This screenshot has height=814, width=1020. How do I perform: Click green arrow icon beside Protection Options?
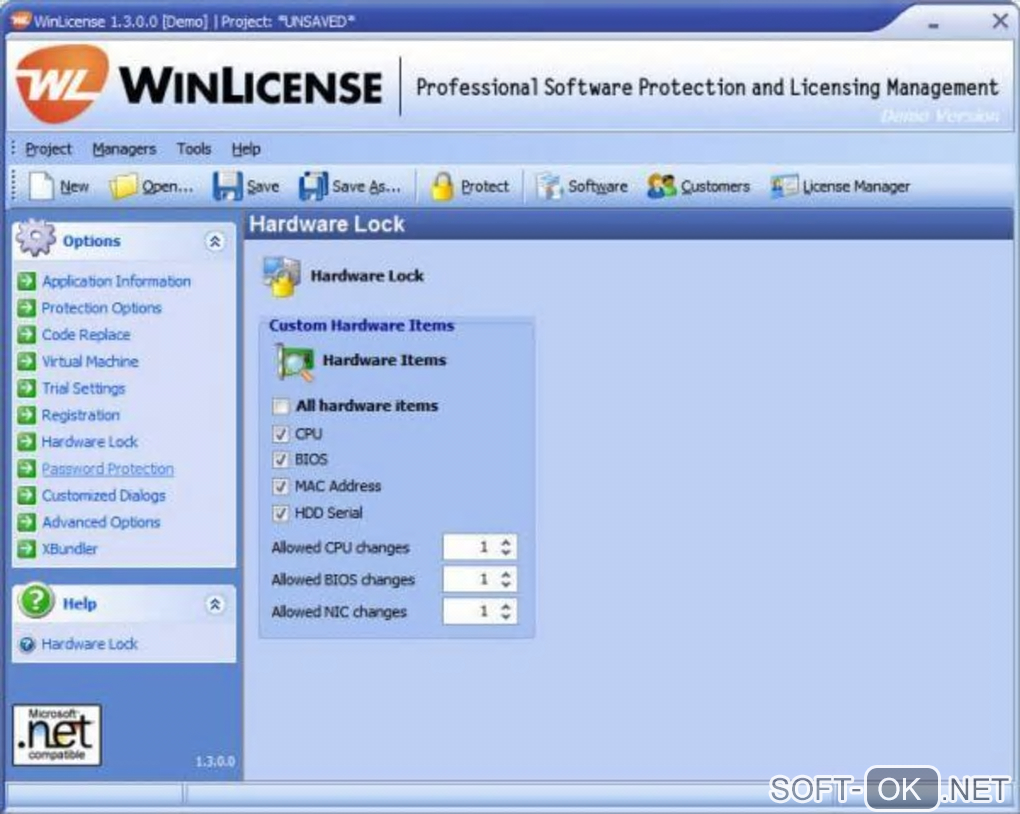[27, 308]
